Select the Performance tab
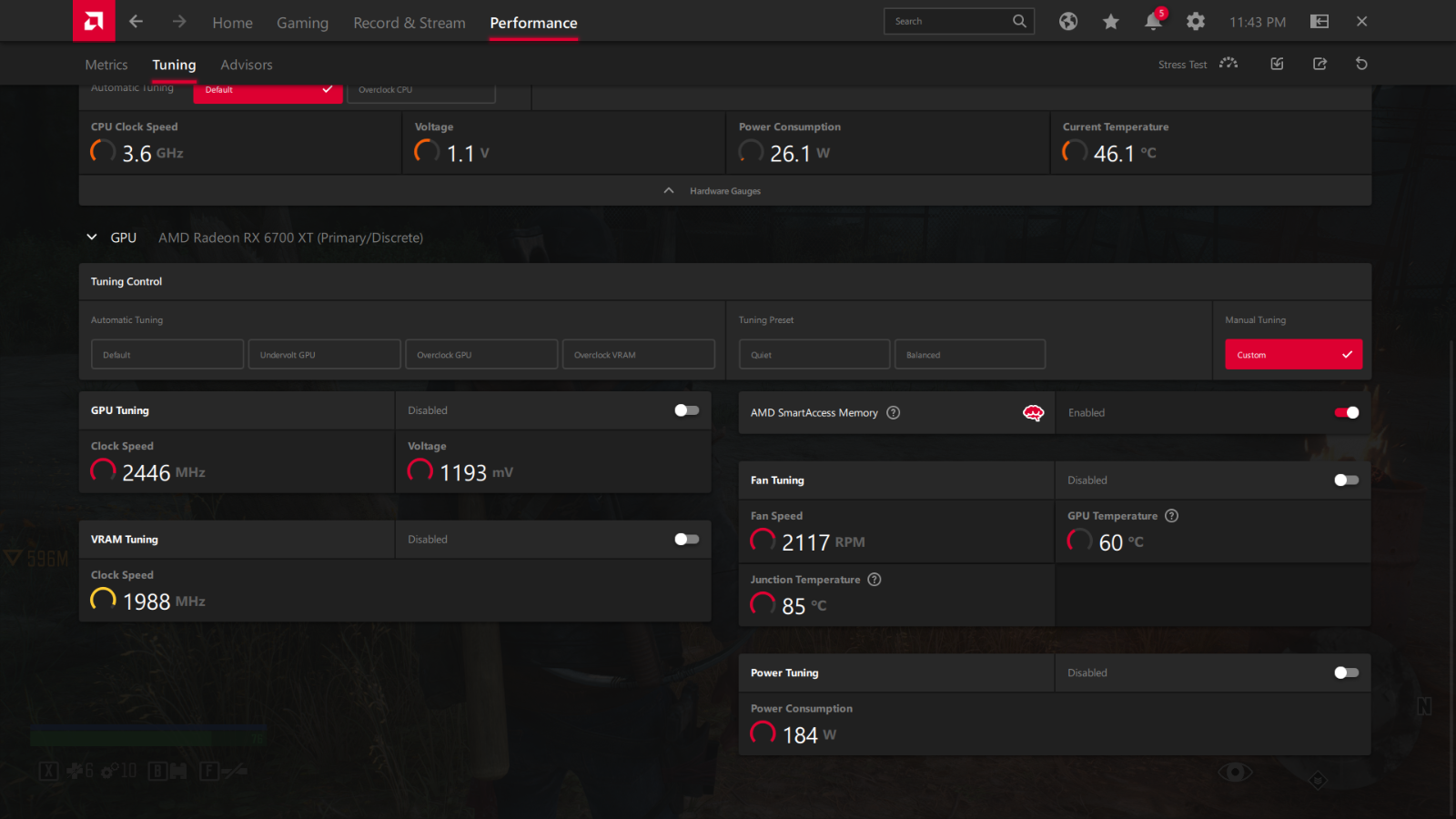The width and height of the screenshot is (1456, 819). [533, 23]
